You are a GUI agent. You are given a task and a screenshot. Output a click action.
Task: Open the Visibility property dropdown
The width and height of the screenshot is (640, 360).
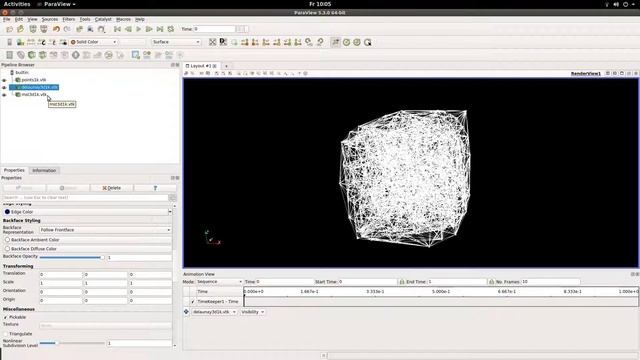pos(252,312)
